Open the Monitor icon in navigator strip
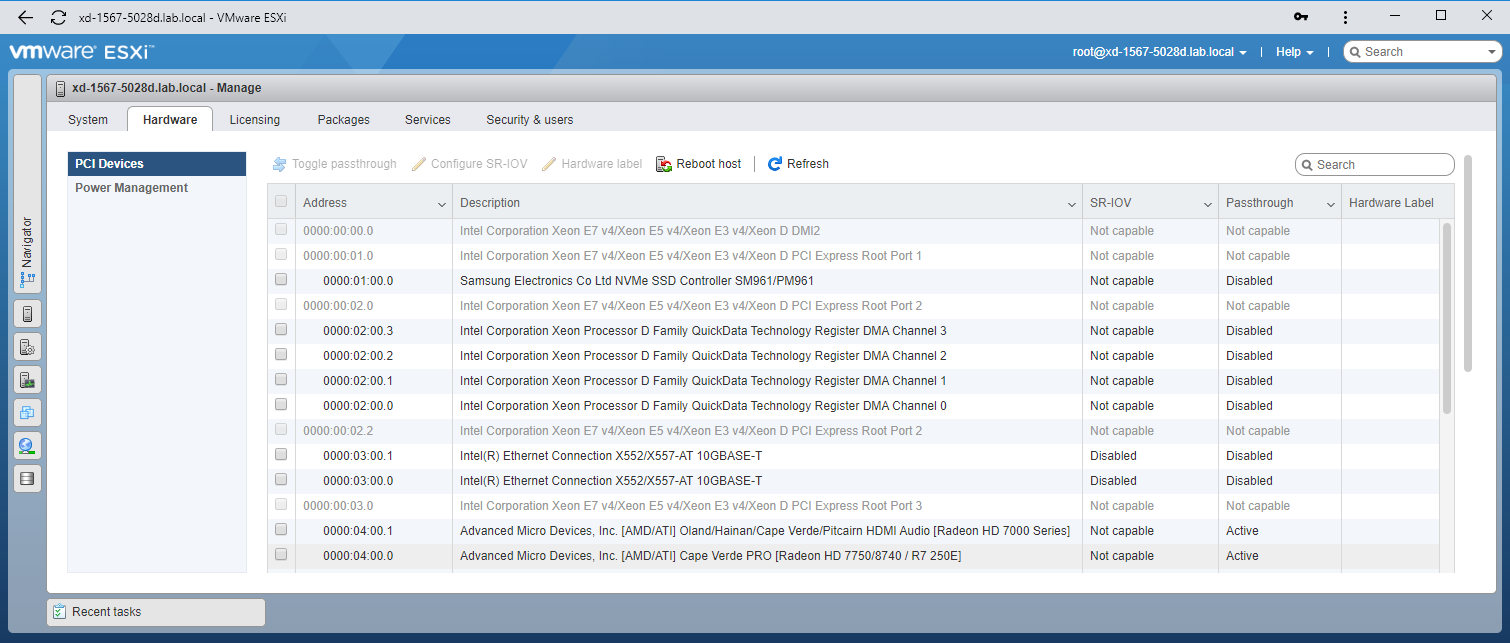This screenshot has width=1510, height=643. click(x=27, y=380)
